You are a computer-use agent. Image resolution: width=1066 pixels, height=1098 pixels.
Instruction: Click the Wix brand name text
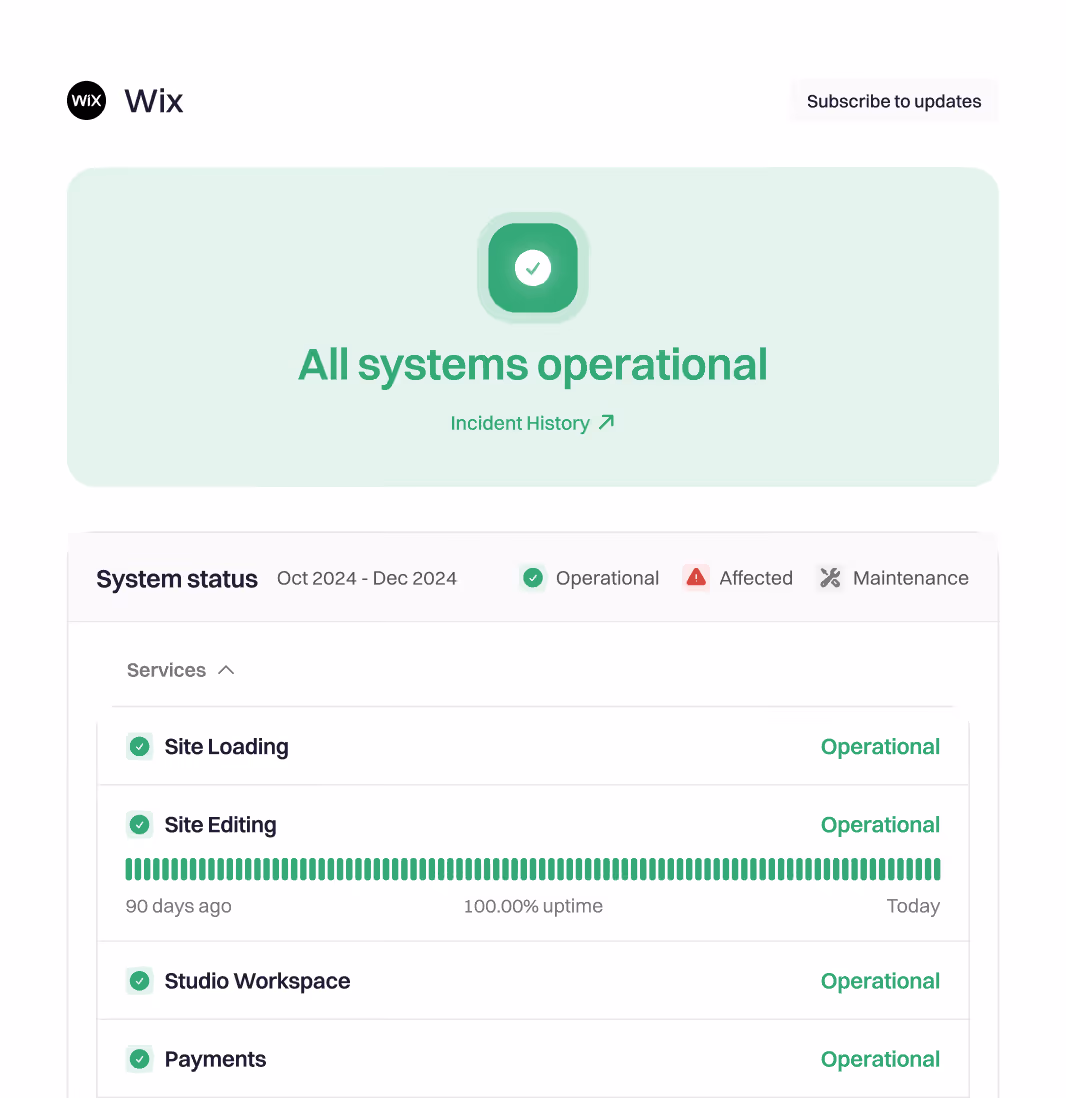point(153,101)
